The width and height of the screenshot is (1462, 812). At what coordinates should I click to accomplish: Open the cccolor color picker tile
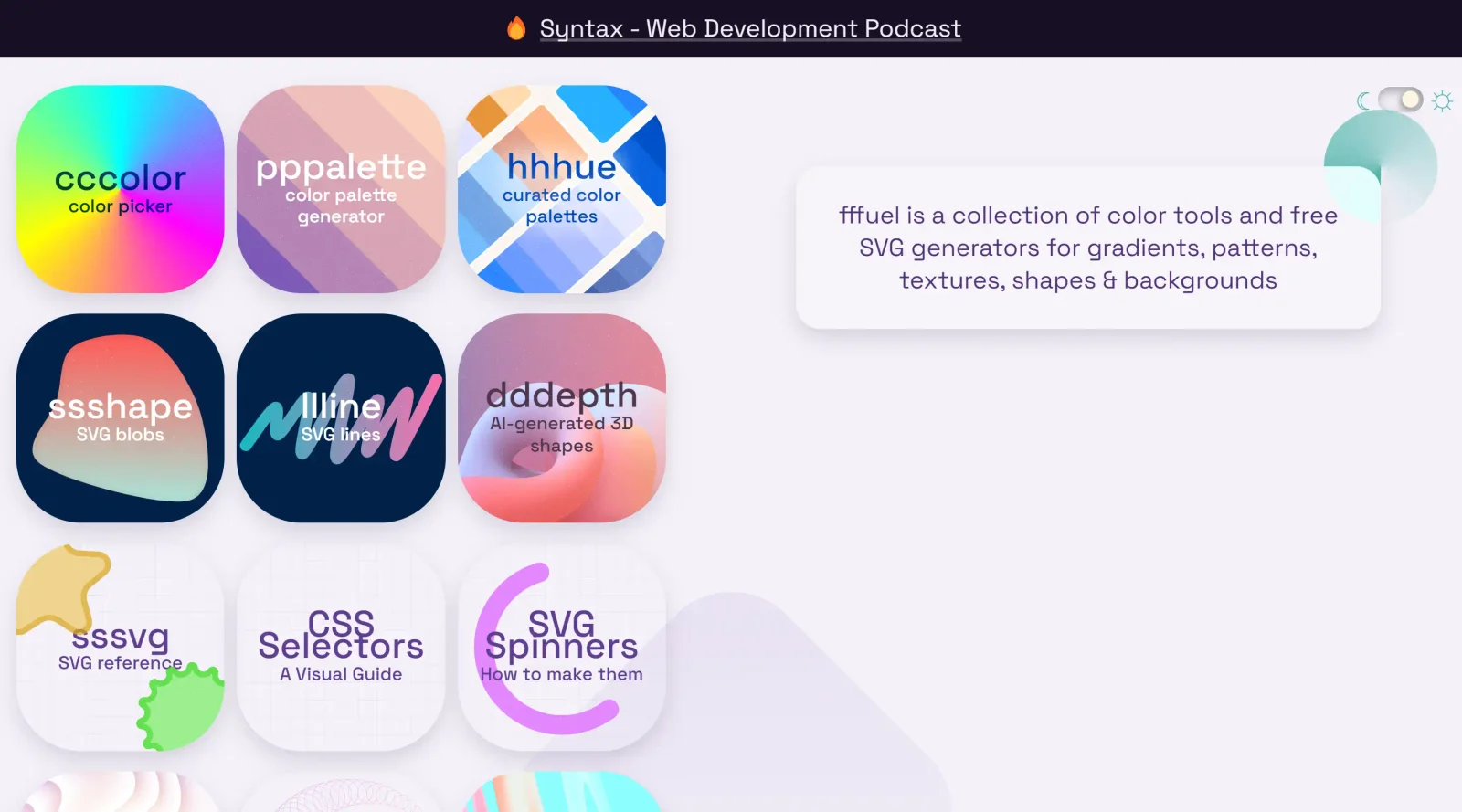pyautogui.click(x=120, y=189)
